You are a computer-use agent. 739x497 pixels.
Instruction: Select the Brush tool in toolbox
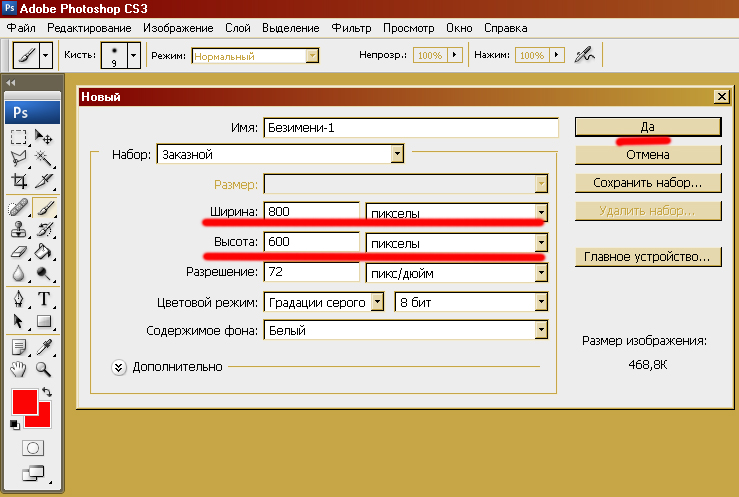45,208
